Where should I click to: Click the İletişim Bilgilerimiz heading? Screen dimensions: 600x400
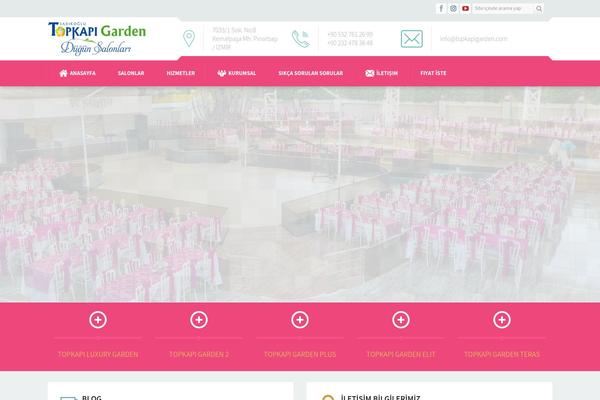(x=380, y=397)
